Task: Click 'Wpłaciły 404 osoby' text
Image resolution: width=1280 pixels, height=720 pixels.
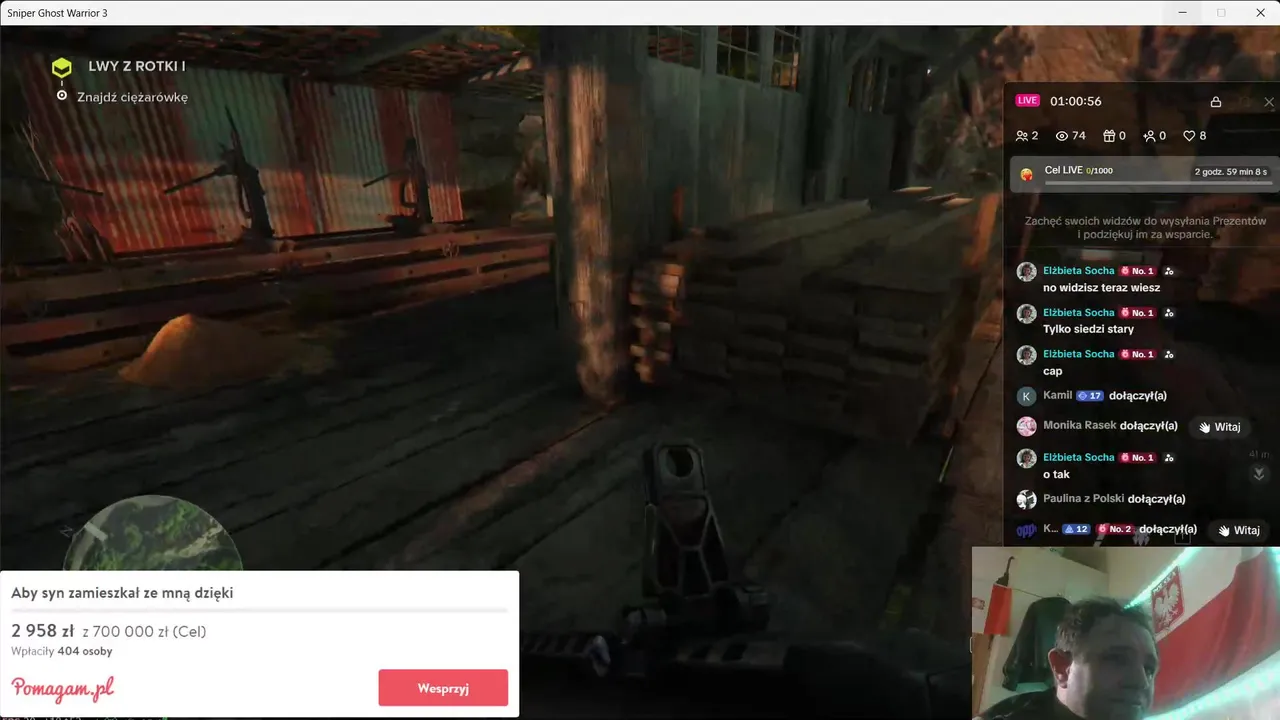Action: pos(62,651)
